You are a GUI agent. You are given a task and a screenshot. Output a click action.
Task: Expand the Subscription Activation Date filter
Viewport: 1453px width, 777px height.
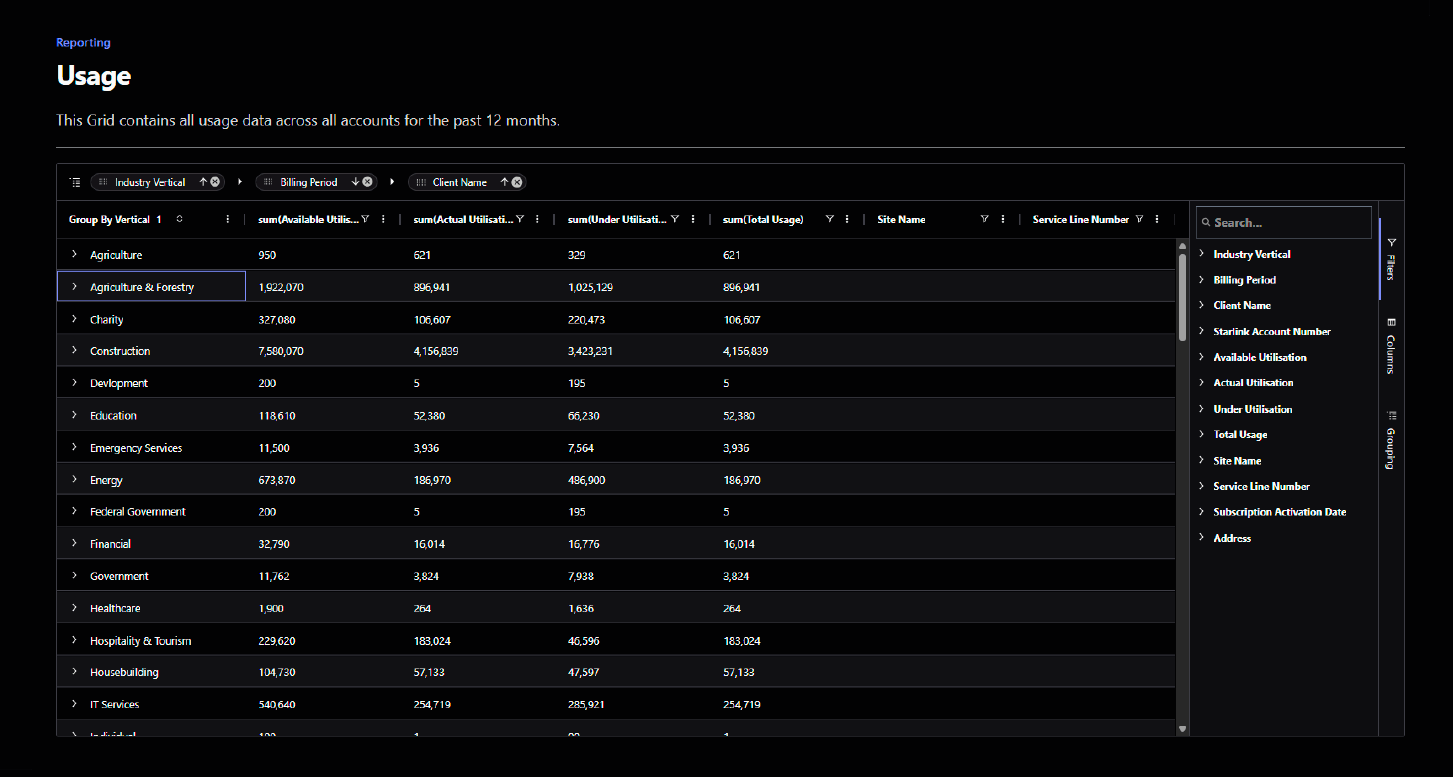(x=1202, y=512)
